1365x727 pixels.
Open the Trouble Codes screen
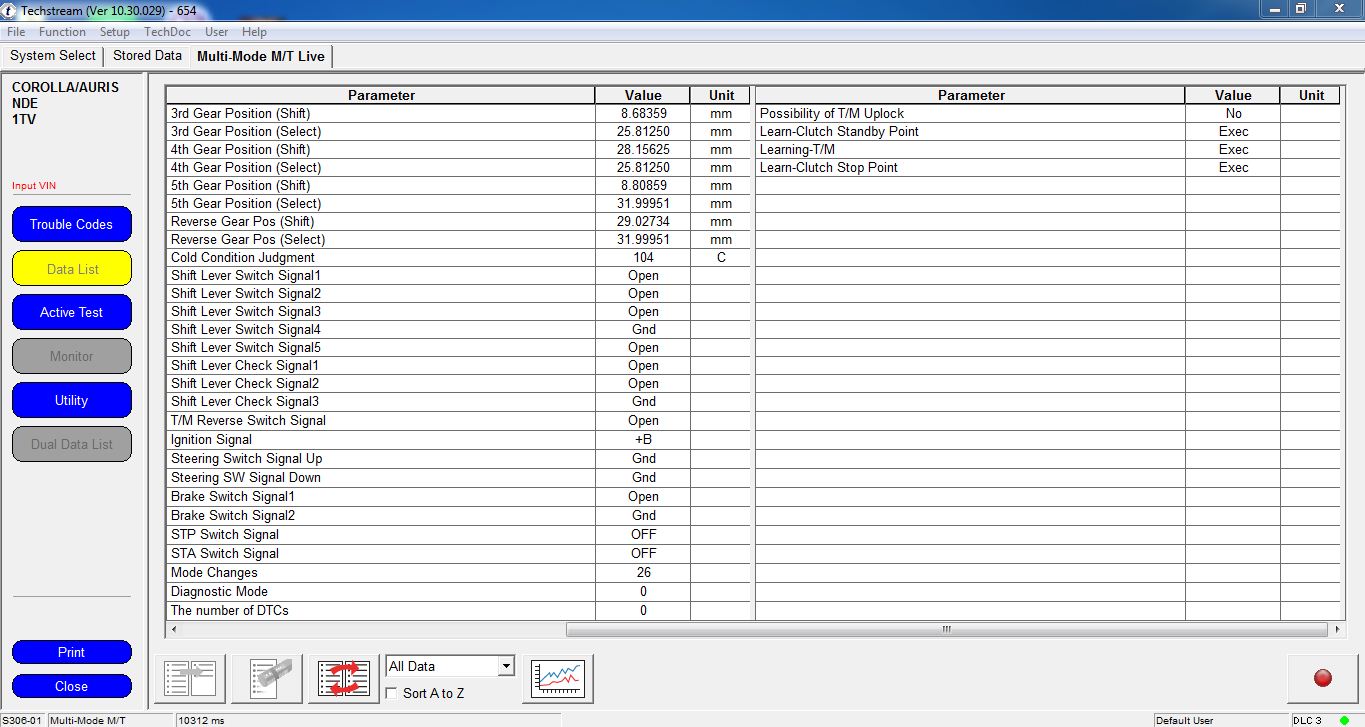72,224
